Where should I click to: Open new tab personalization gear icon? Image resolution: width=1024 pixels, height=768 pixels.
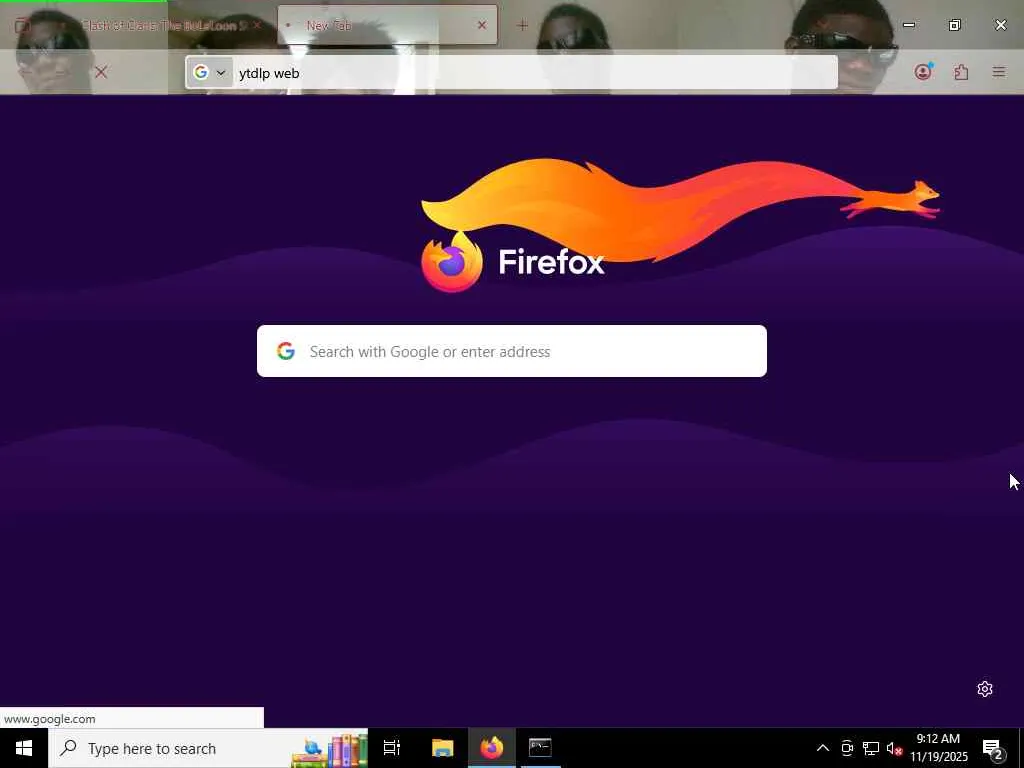(x=985, y=689)
